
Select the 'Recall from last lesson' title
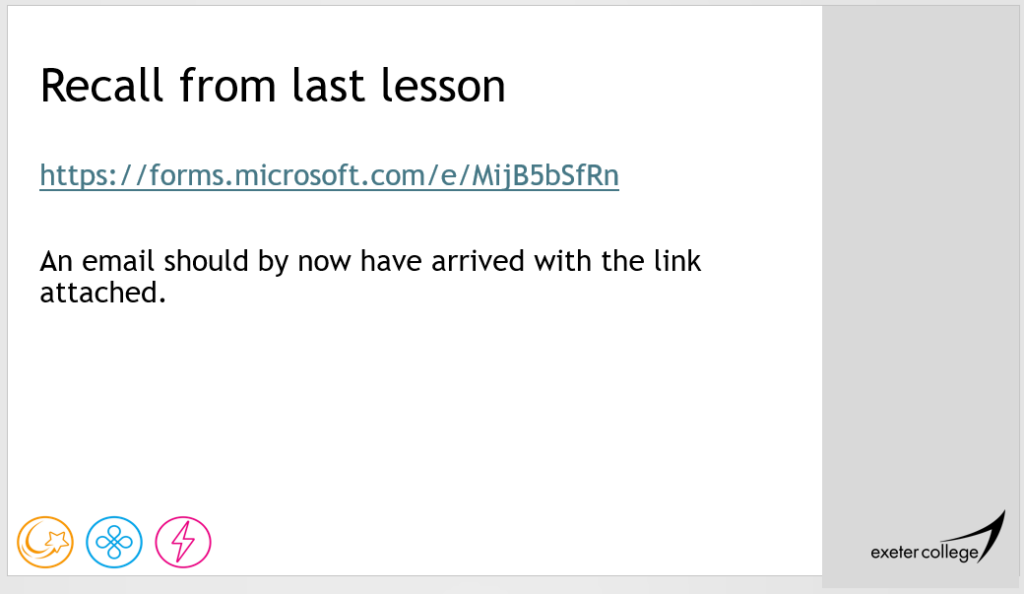click(x=272, y=86)
